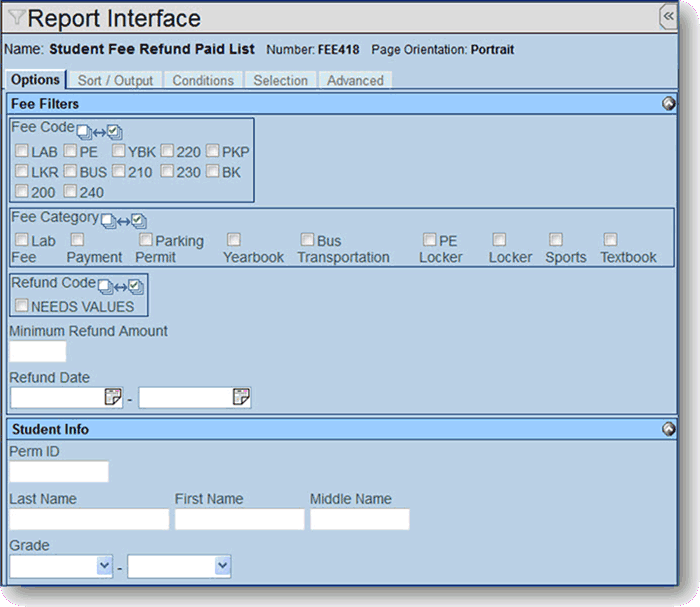Enable the BUS fee code checkbox

coord(70,171)
